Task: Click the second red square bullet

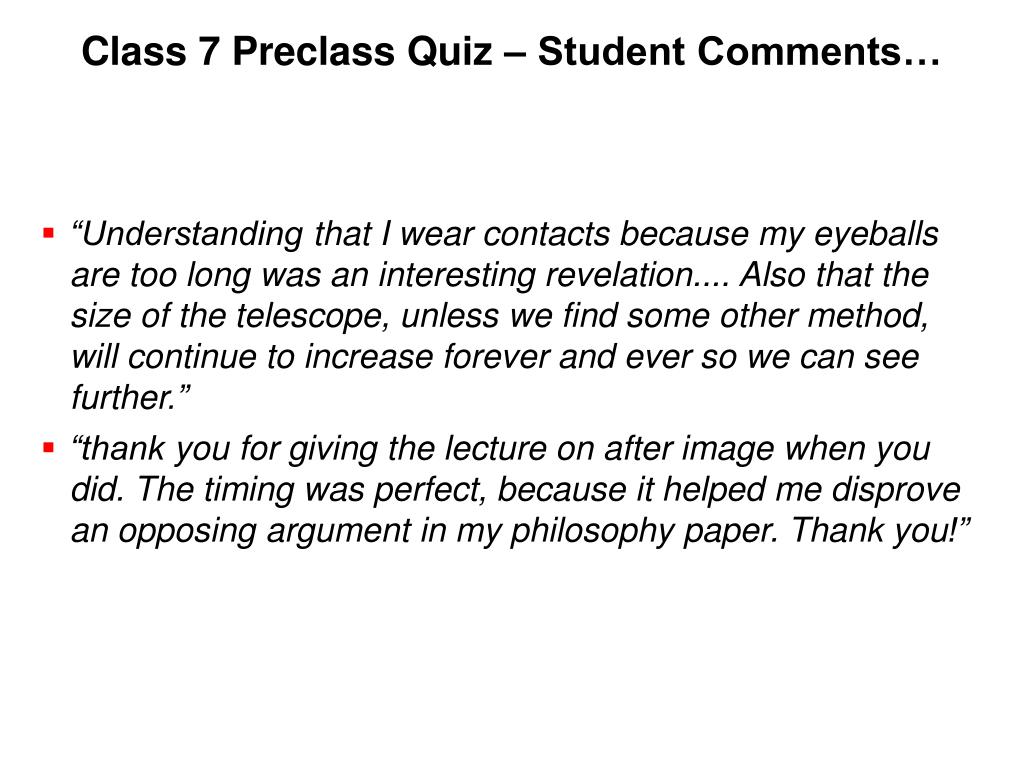Action: coord(47,449)
